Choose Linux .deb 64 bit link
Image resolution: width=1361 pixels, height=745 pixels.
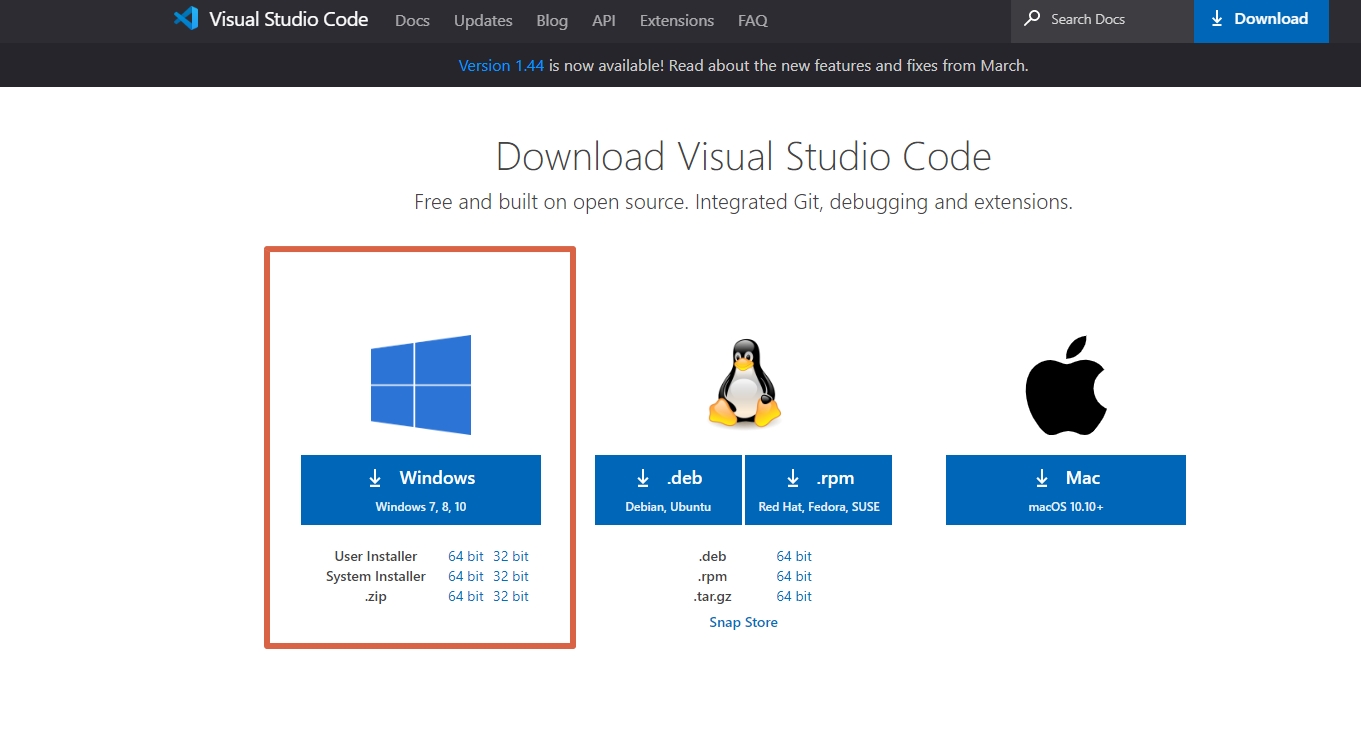[x=794, y=556]
